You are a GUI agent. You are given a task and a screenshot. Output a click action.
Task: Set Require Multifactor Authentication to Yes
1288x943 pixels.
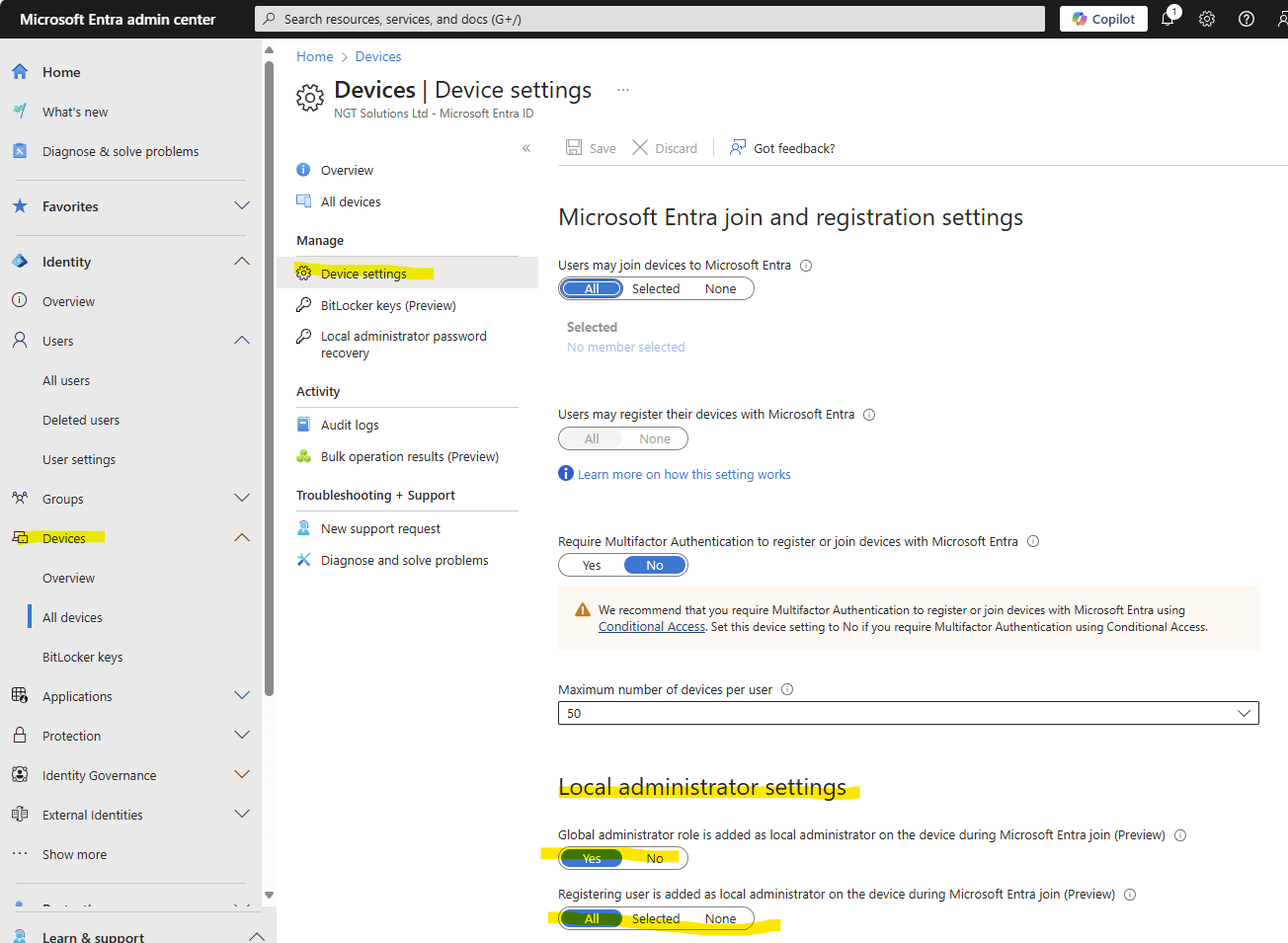pyautogui.click(x=592, y=565)
